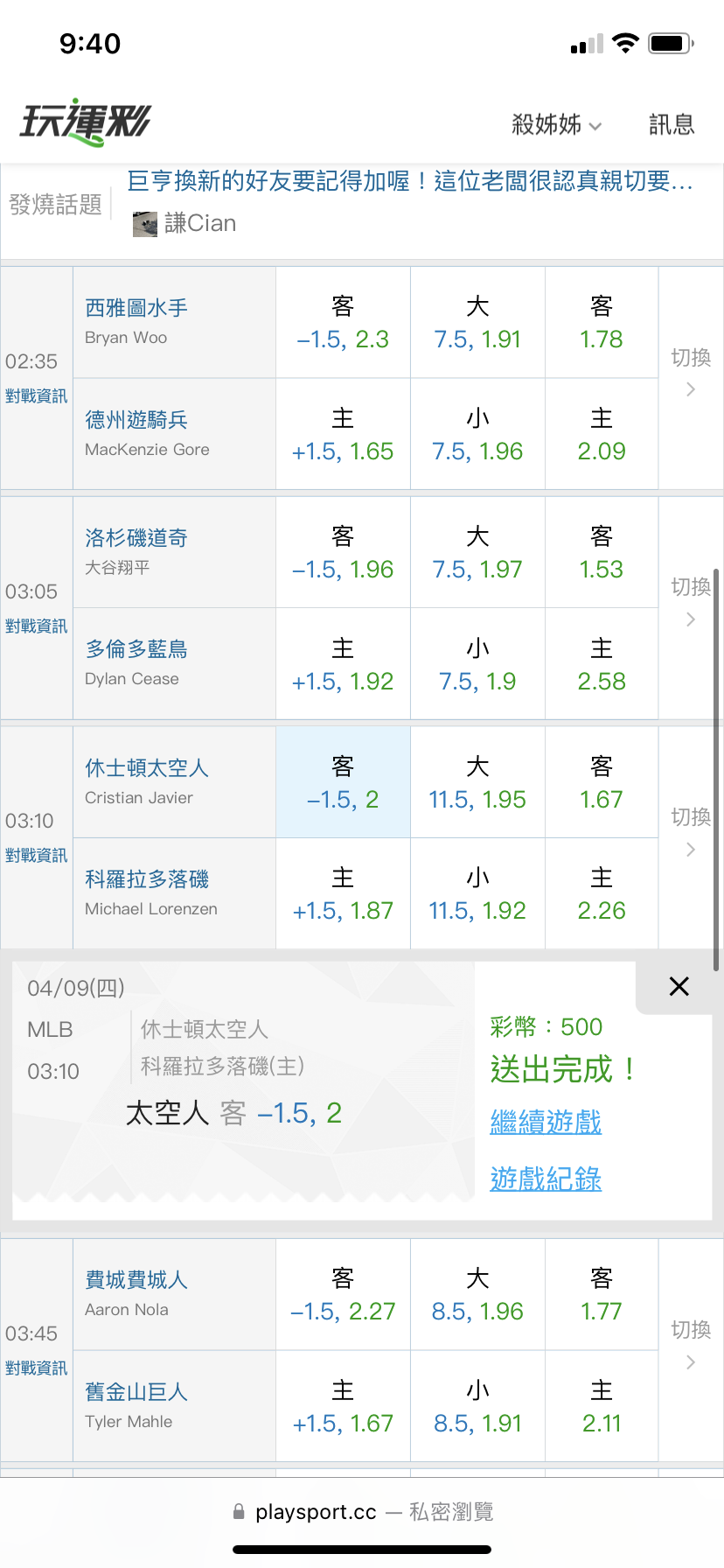View 對戰資訊 for the 03:45 game
Image resolution: width=724 pixels, height=1568 pixels.
(x=36, y=1368)
